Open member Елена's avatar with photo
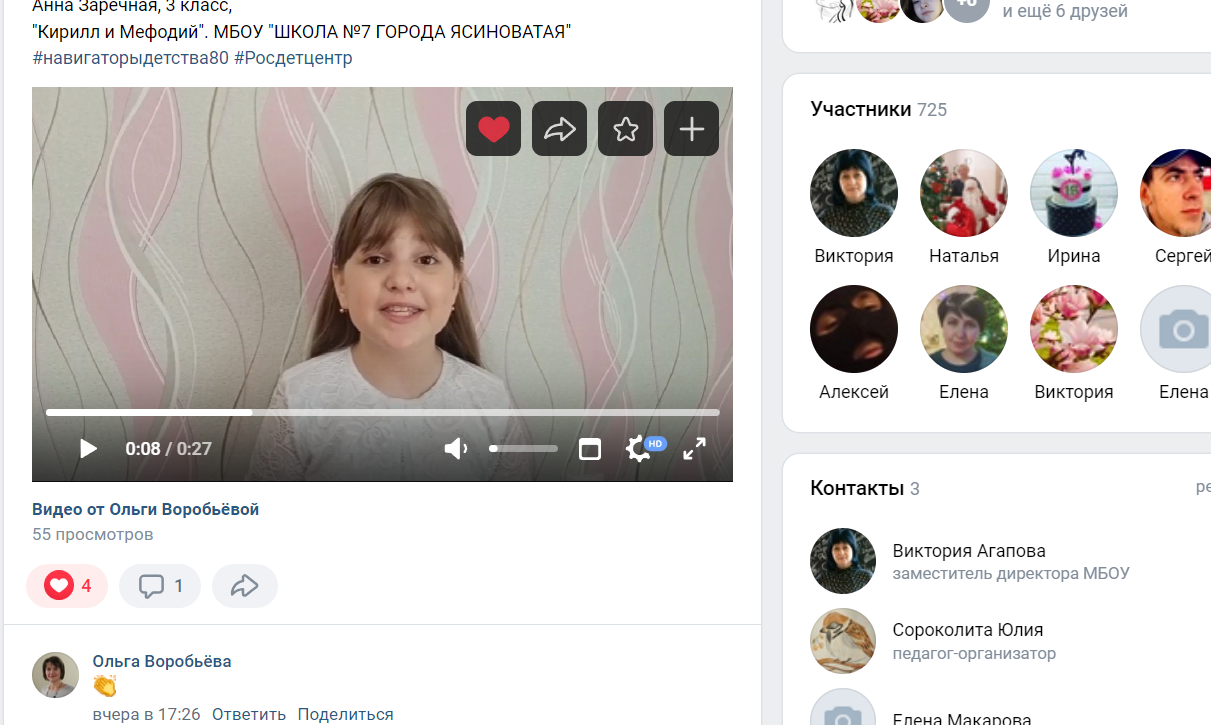1211x725 pixels. click(x=964, y=329)
